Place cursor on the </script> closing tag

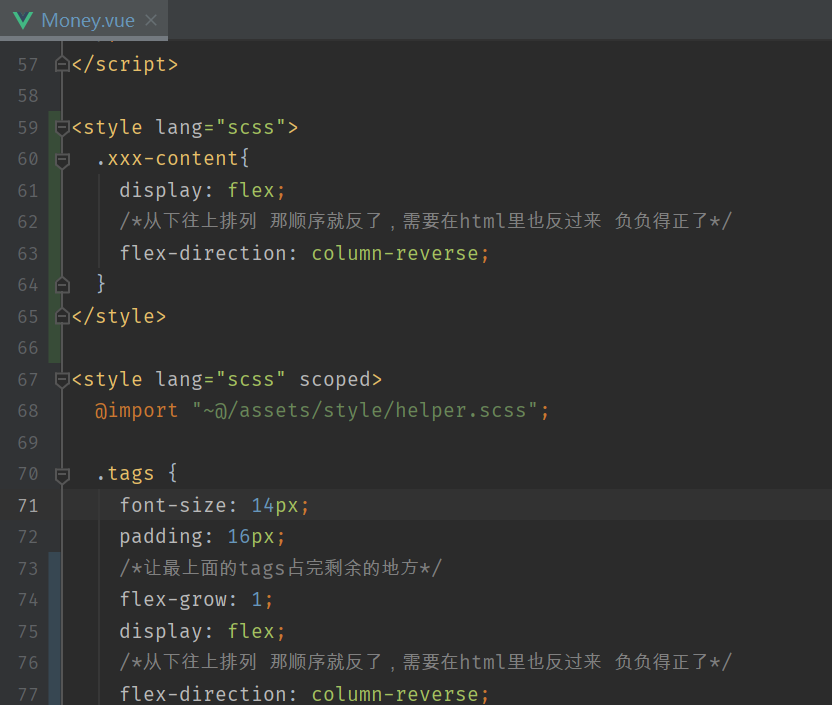(x=125, y=65)
